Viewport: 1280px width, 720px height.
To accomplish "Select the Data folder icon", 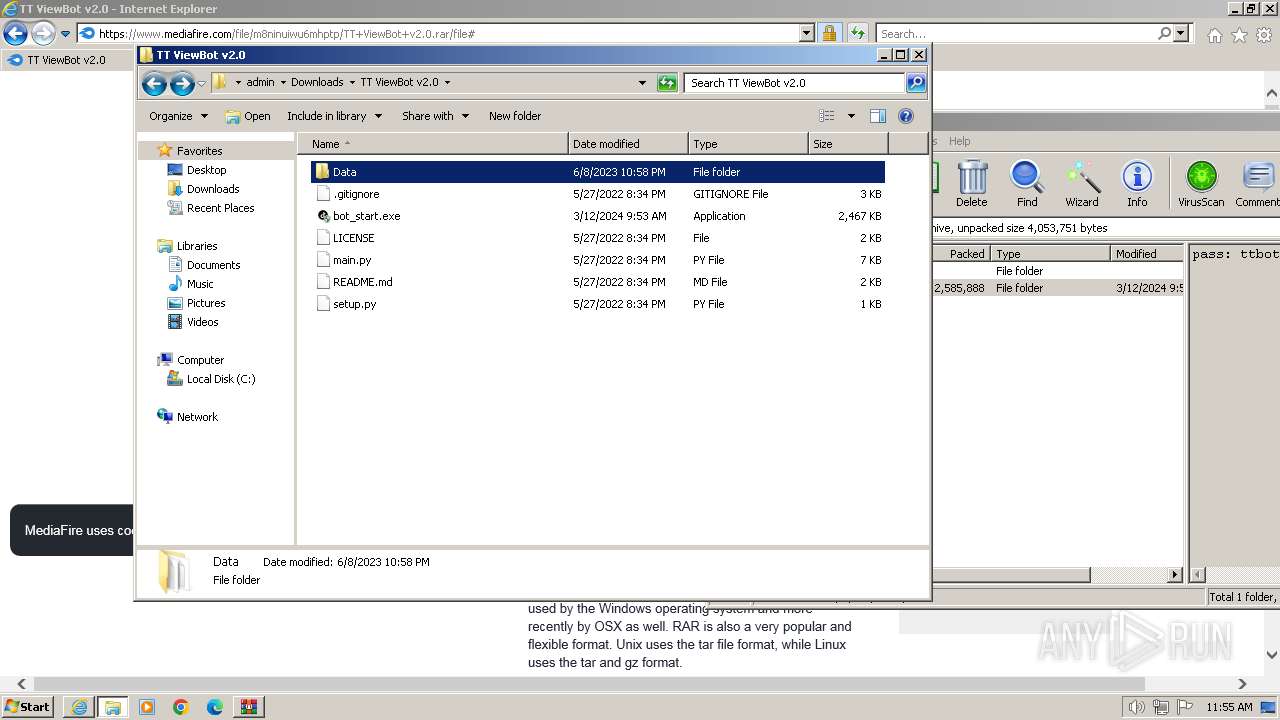I will (322, 172).
